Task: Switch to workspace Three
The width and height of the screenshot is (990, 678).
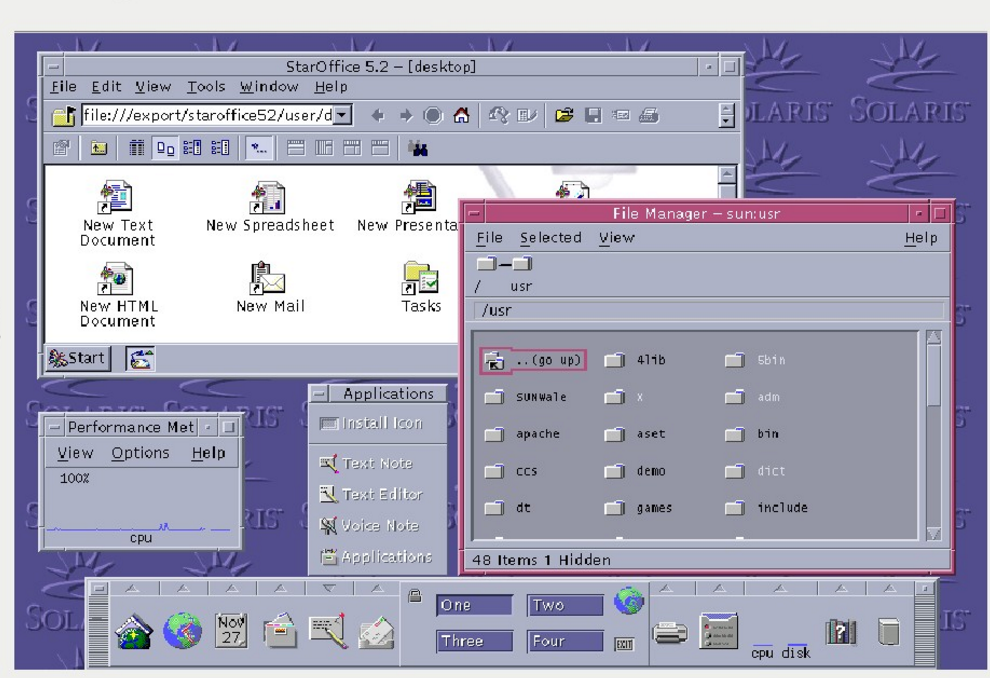Action: tap(474, 641)
